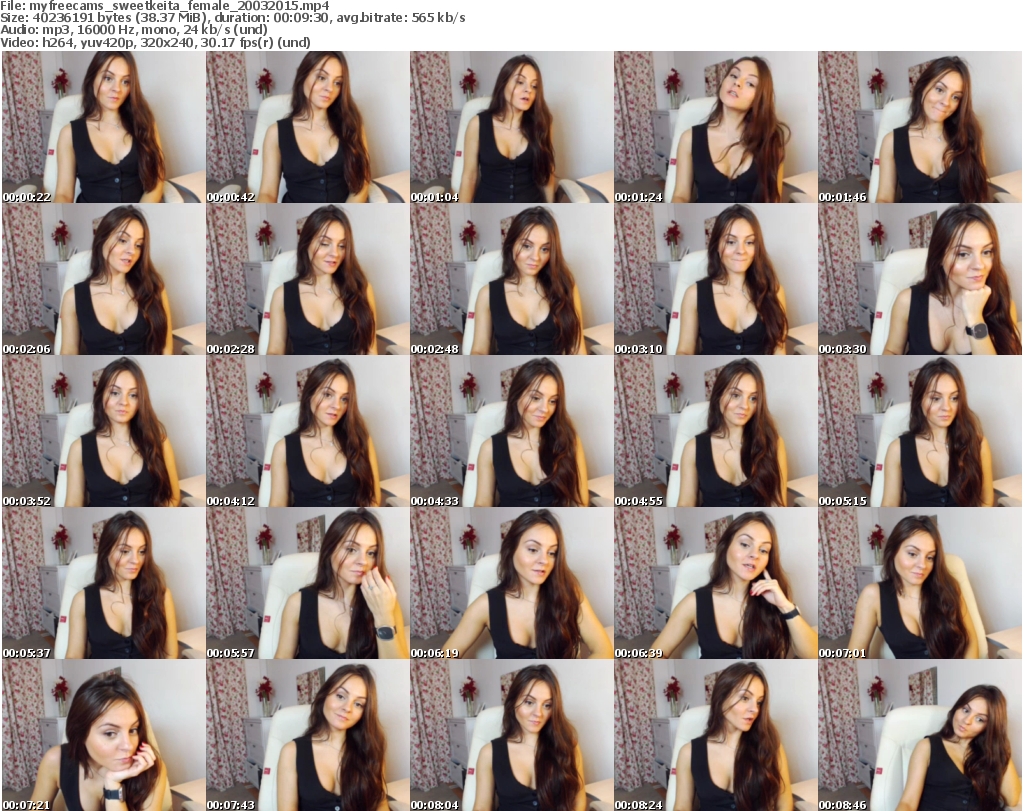Open the frame stamped 00:02:28
The height and width of the screenshot is (811, 1024).
coord(308,279)
